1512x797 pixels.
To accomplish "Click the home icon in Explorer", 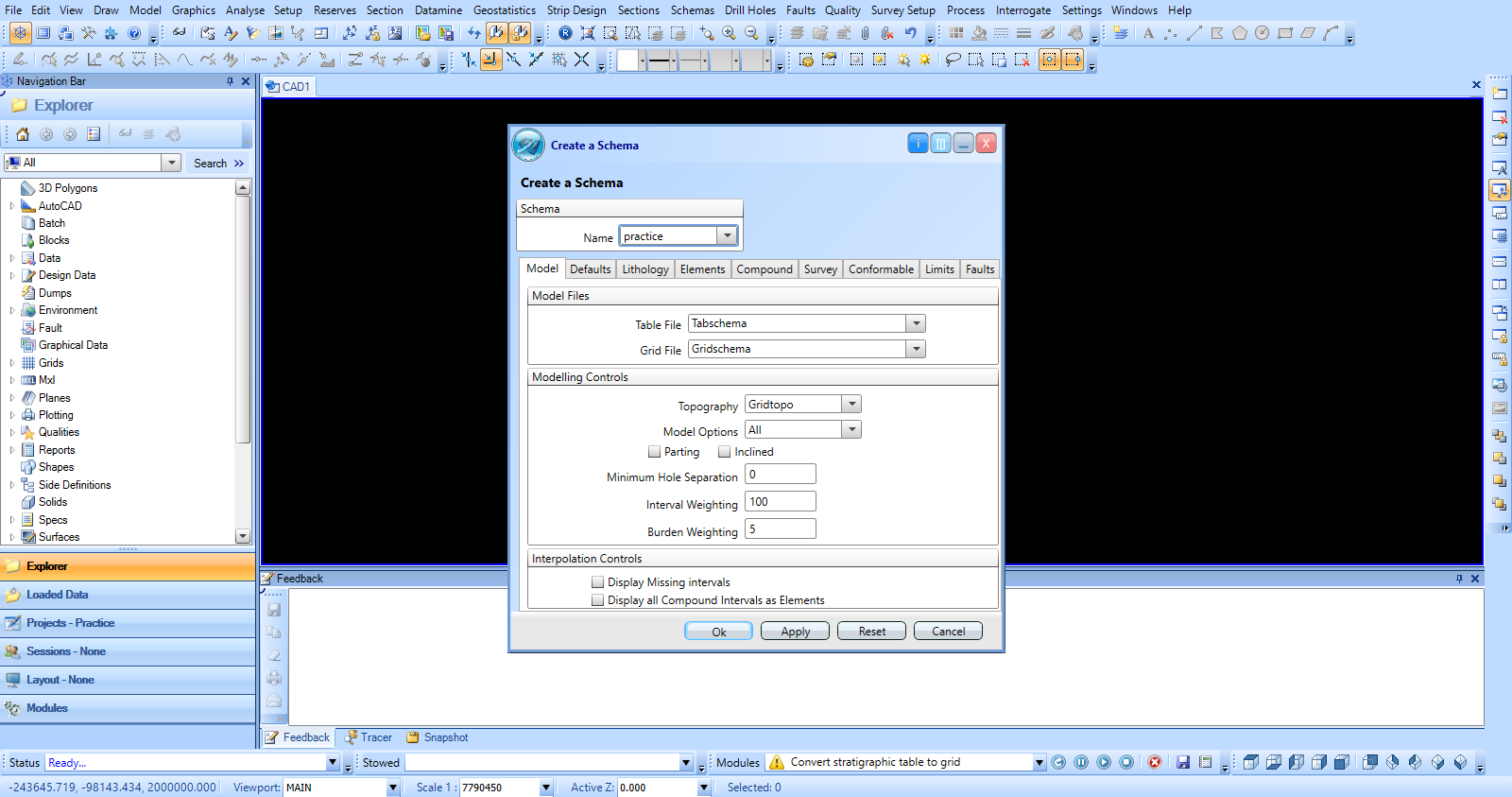I will coord(23,134).
